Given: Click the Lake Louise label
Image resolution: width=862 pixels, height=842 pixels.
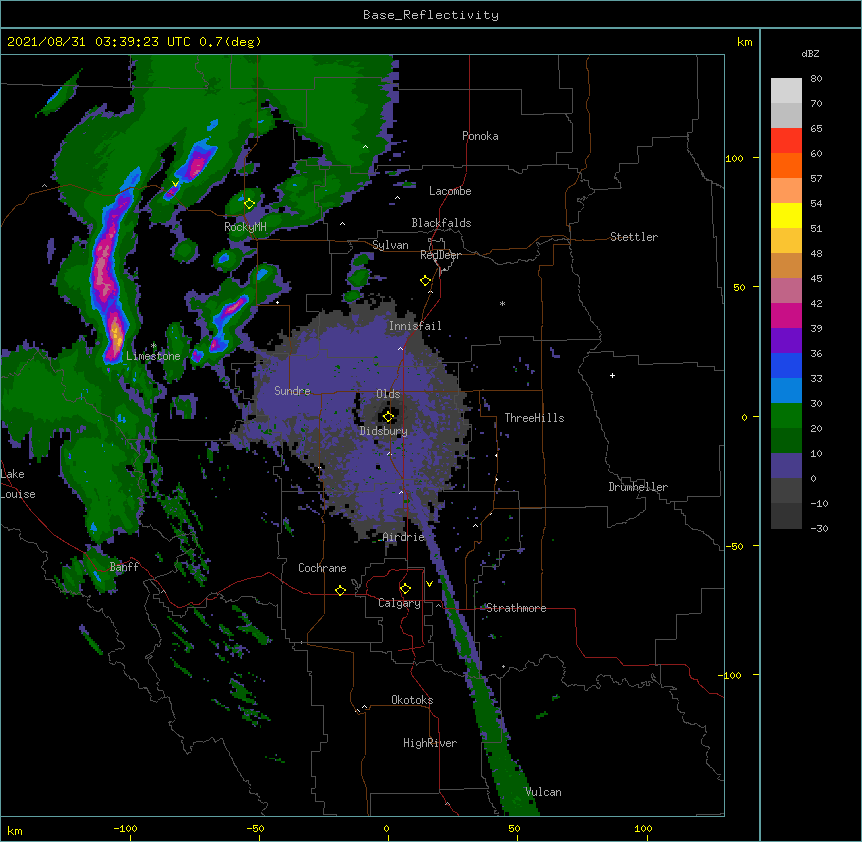Looking at the screenshot, I should pos(17,484).
